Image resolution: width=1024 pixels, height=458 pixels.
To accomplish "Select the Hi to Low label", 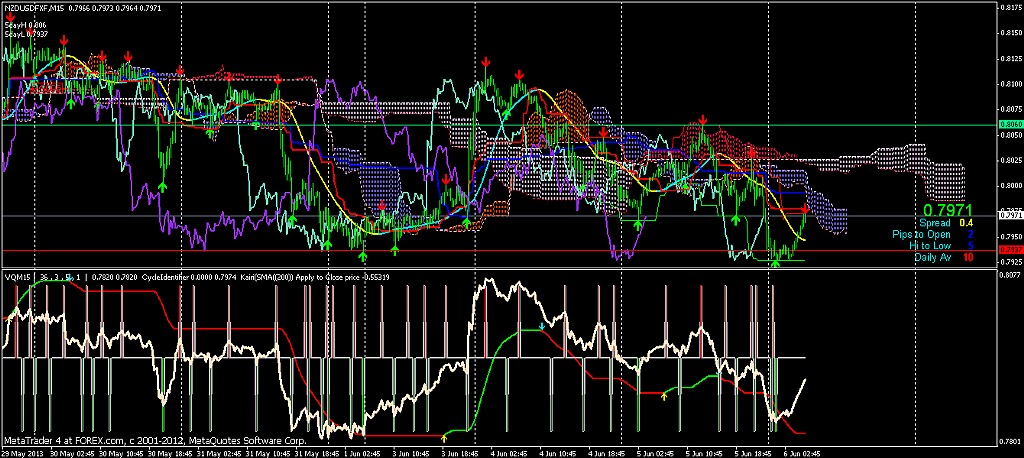I will [x=931, y=246].
